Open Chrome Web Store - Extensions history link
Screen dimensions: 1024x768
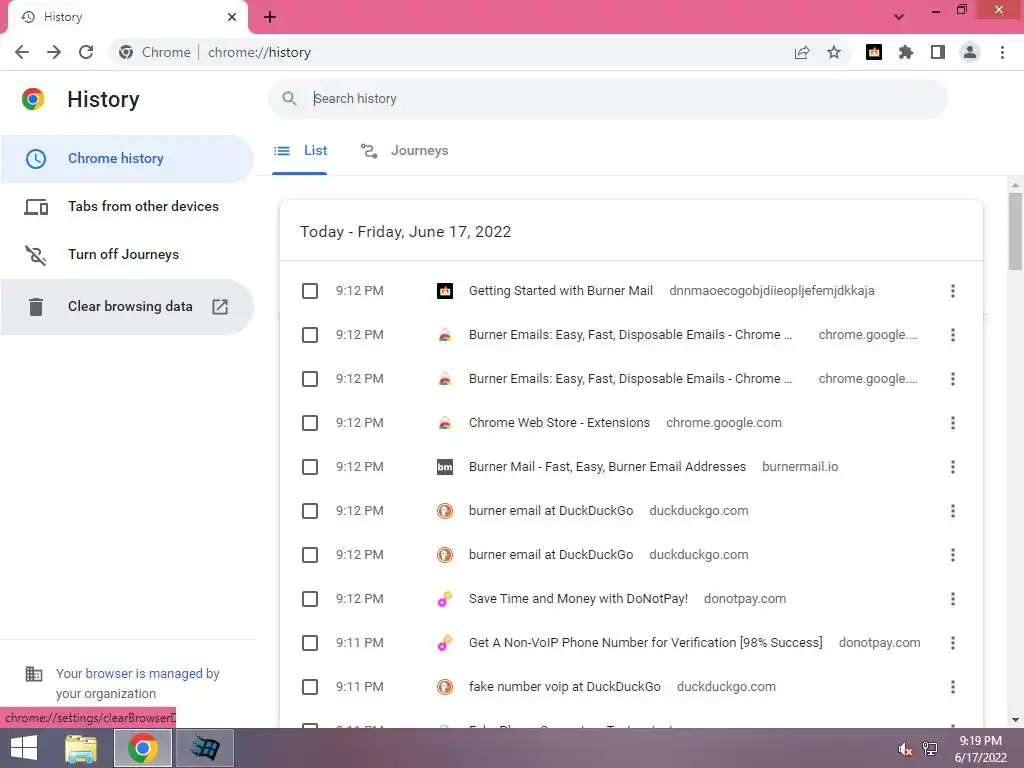[559, 423]
